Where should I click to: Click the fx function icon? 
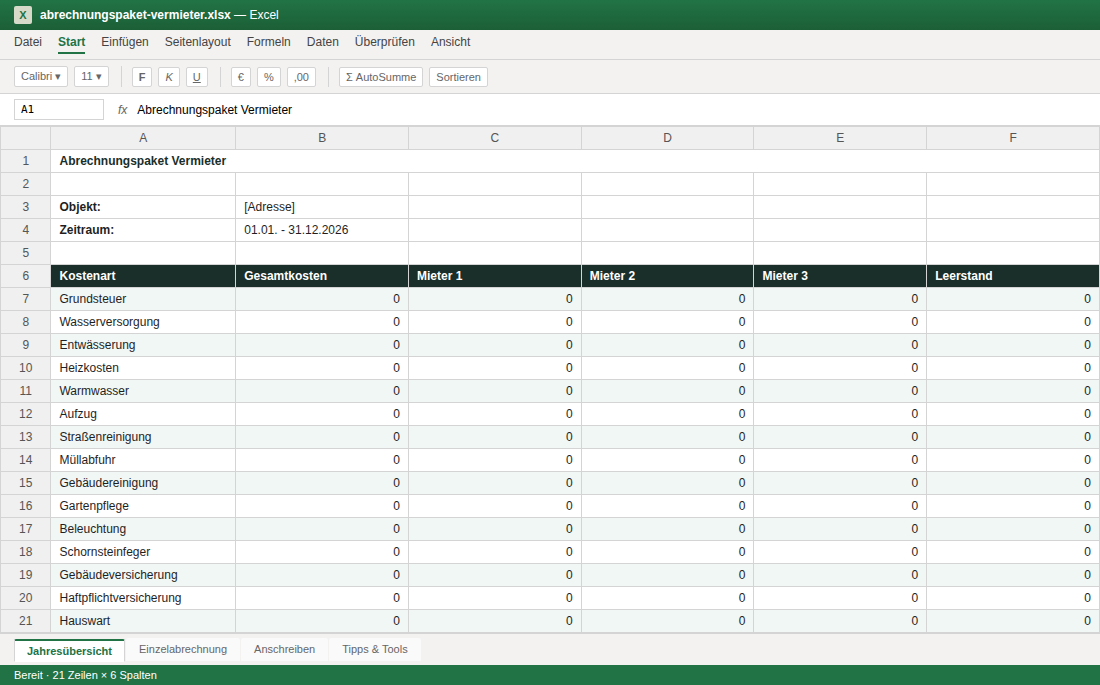[x=123, y=109]
